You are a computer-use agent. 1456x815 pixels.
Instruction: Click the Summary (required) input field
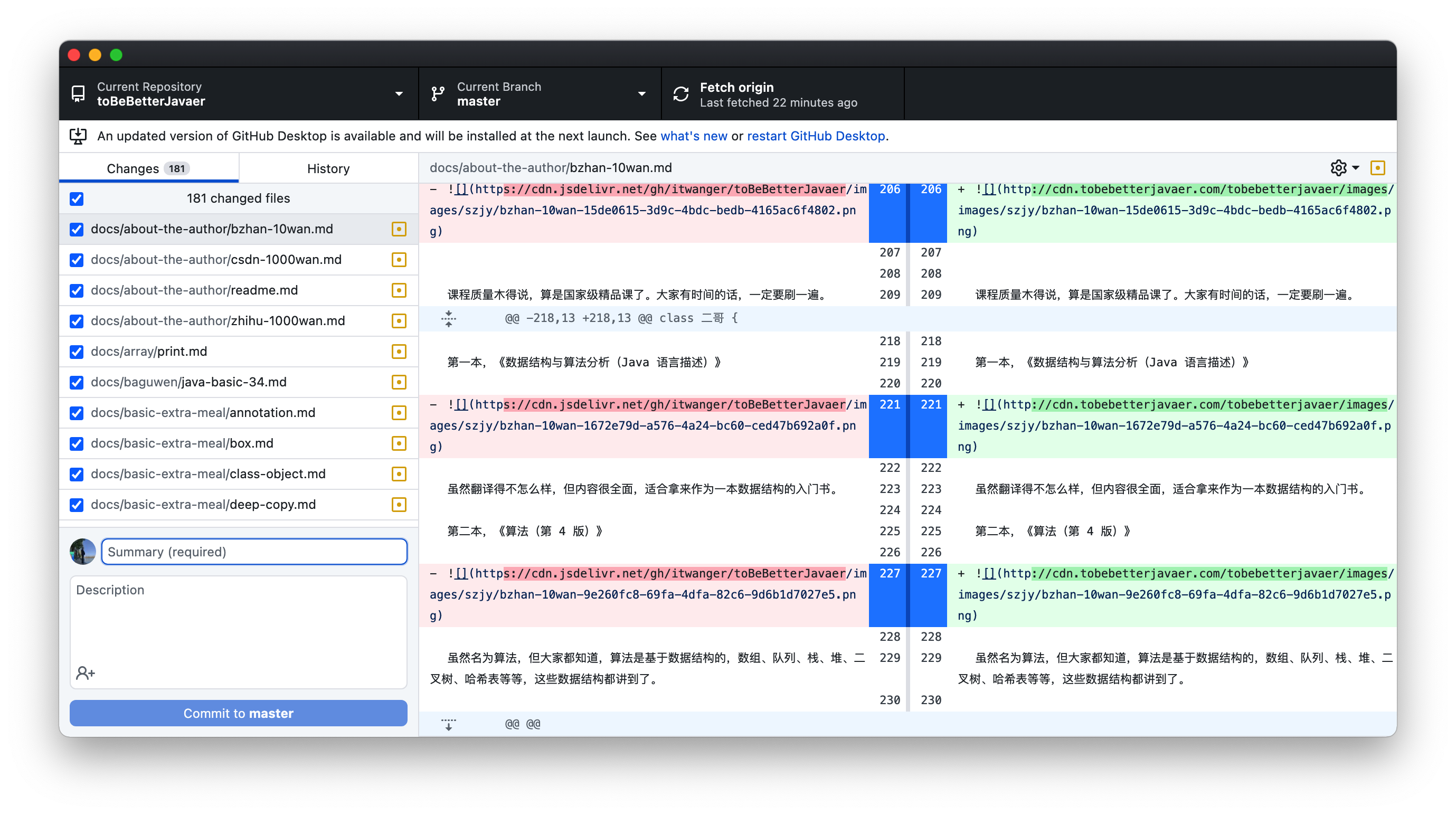[x=254, y=552]
